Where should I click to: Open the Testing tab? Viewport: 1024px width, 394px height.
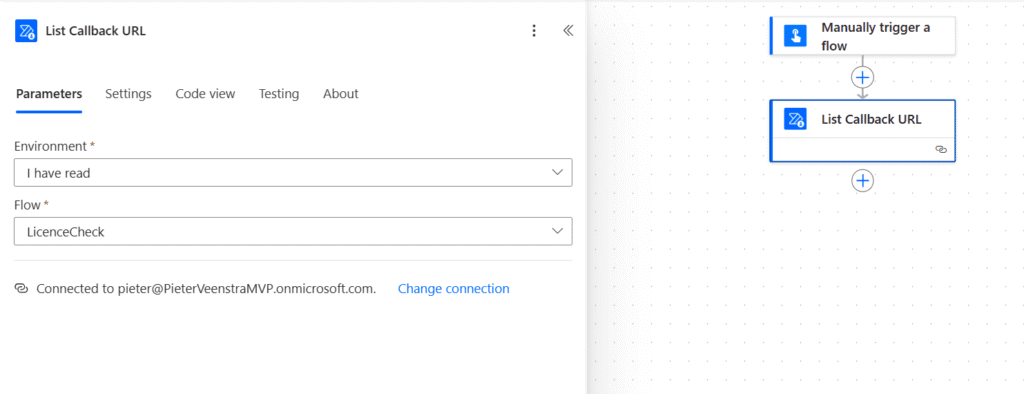[279, 94]
